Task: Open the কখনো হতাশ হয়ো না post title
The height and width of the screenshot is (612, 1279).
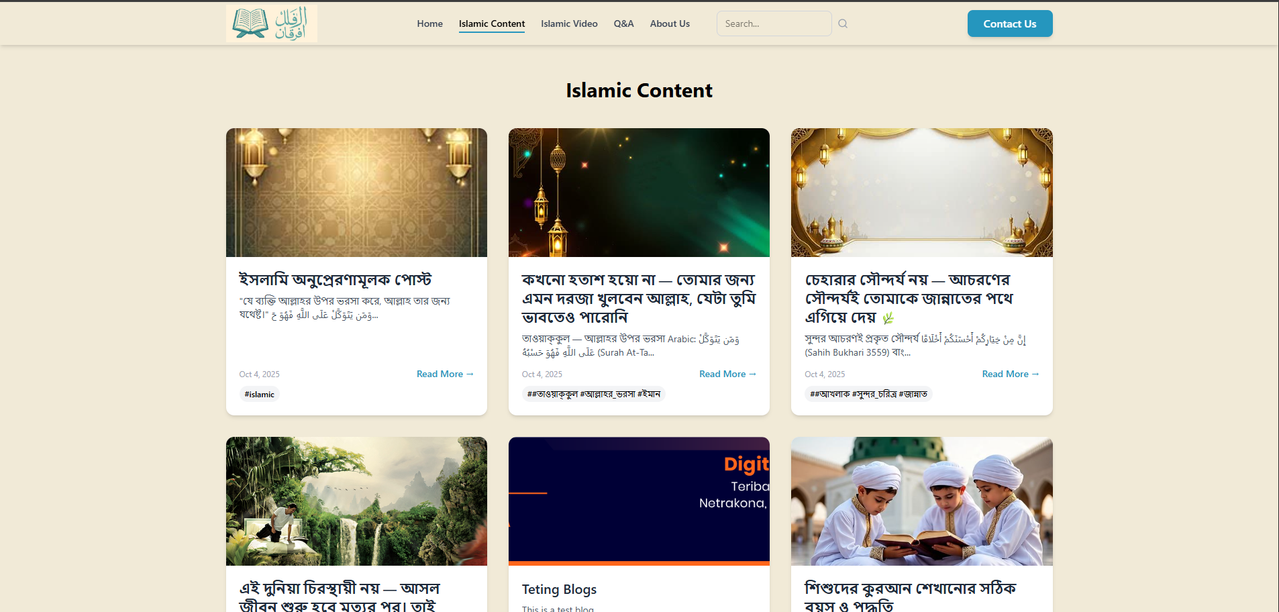Action: point(639,298)
